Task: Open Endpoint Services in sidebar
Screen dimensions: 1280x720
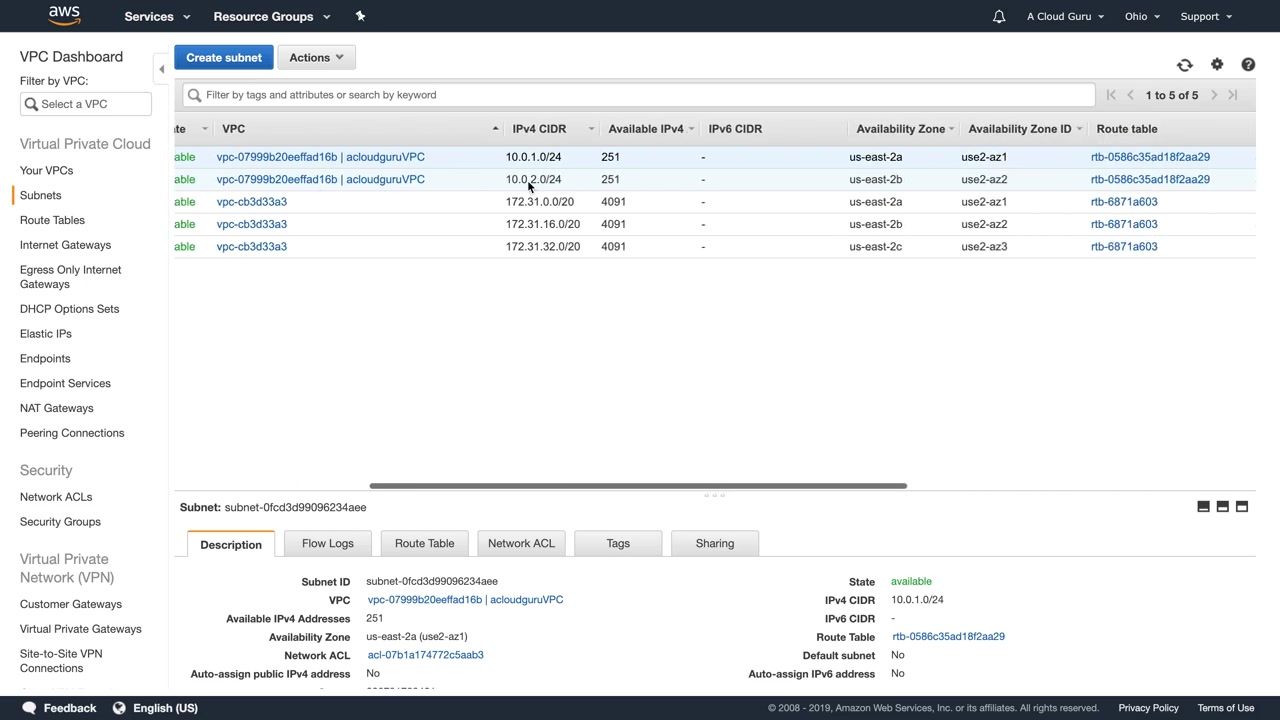Action: [65, 384]
